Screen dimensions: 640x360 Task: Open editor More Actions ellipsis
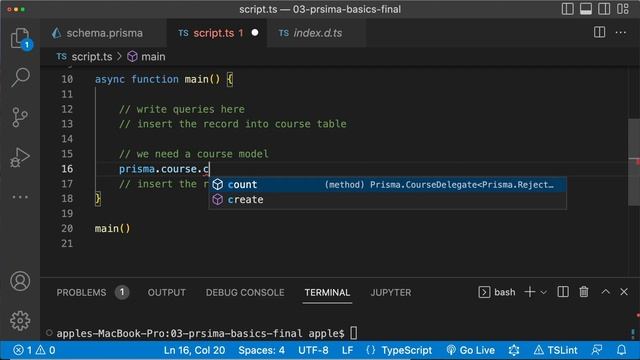tap(621, 33)
